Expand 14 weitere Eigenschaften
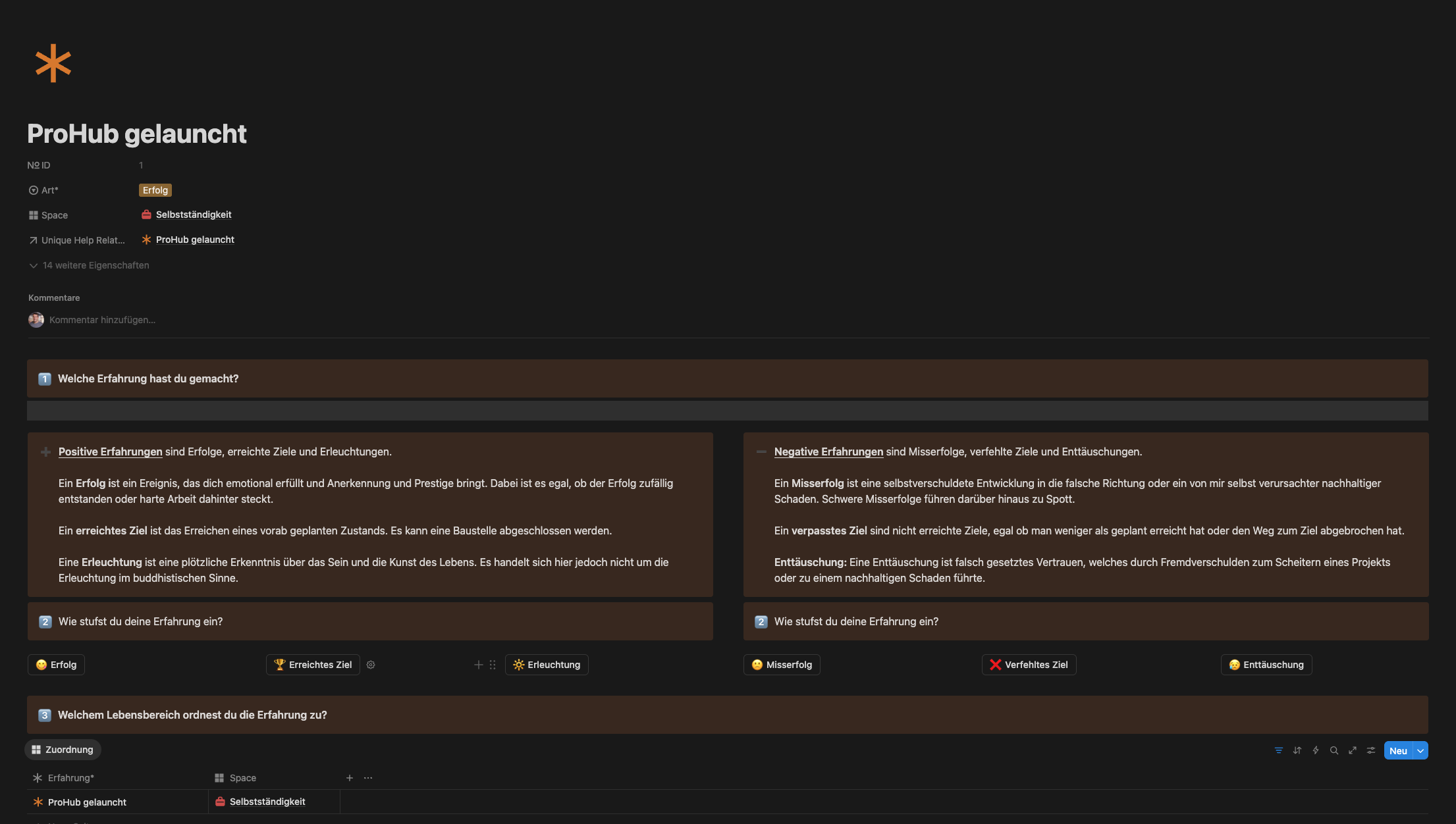This screenshot has height=824, width=1456. (90, 265)
